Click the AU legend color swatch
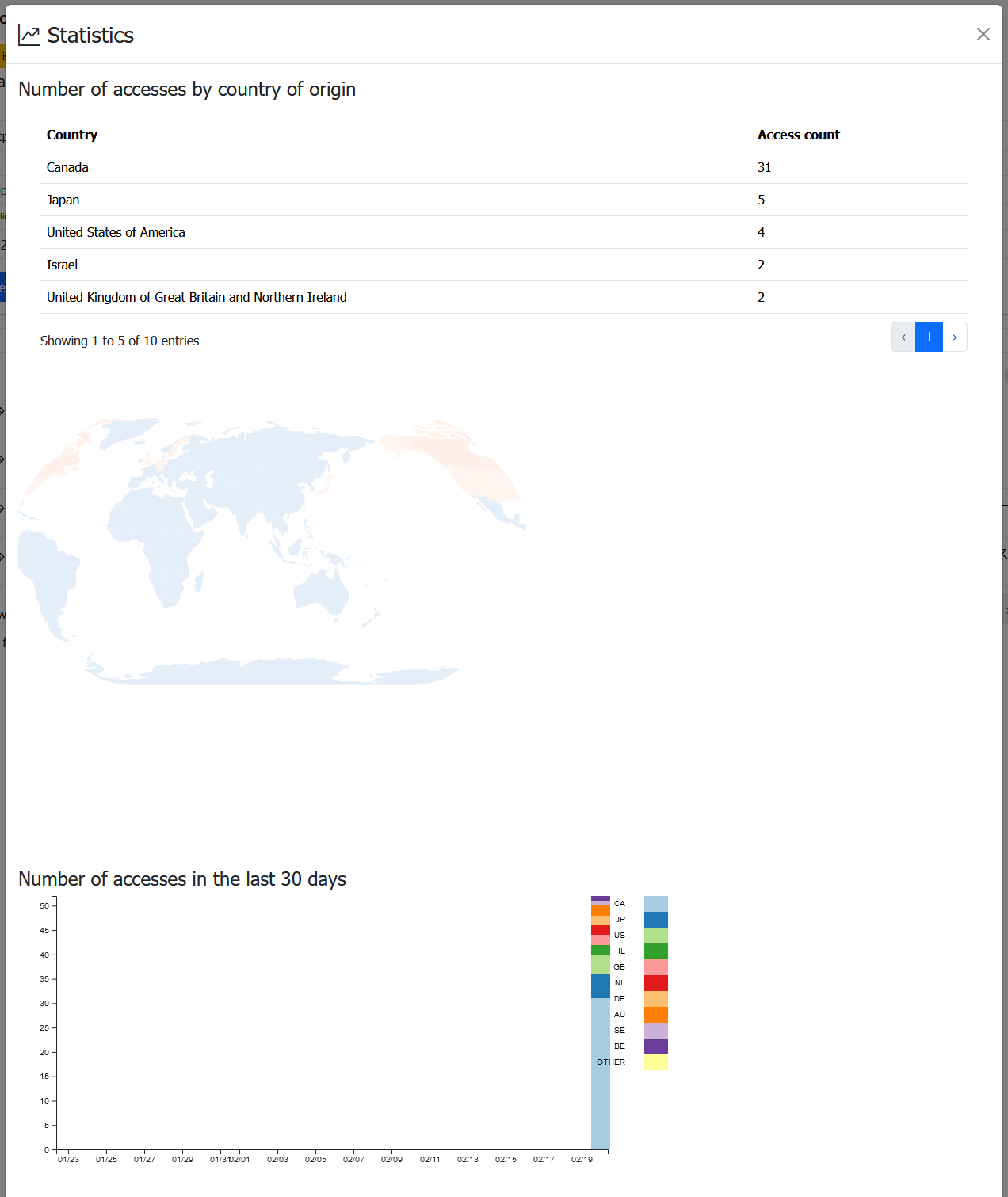The height and width of the screenshot is (1197, 1008). (656, 1015)
